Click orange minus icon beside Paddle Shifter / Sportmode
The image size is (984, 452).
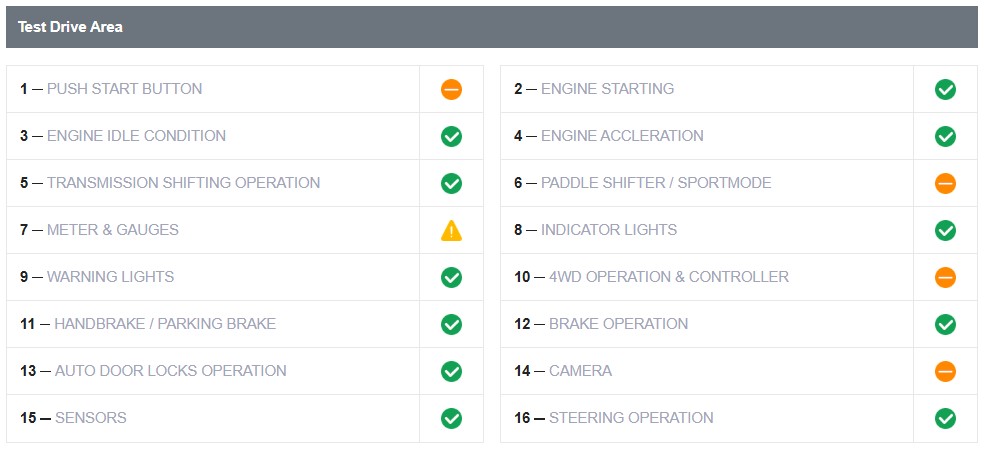[945, 183]
